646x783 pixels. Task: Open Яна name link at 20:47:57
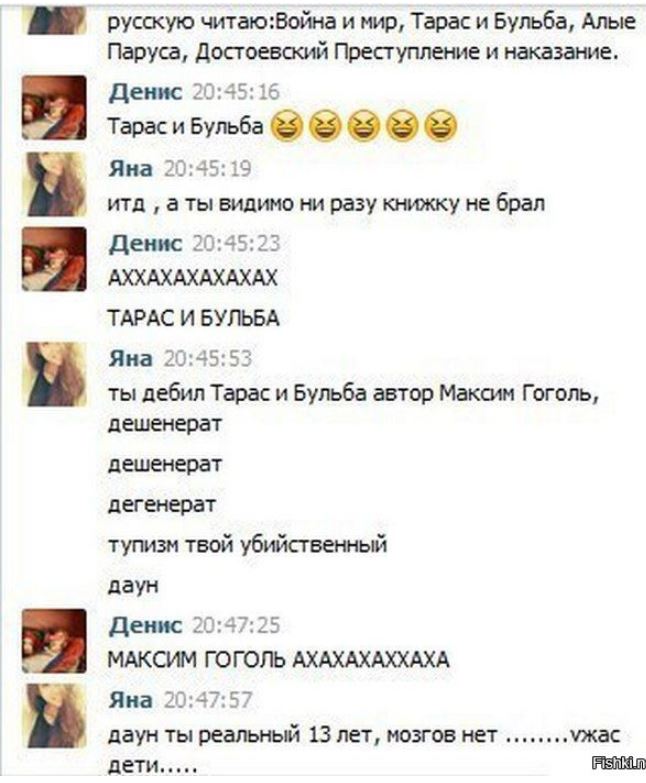click(130, 700)
